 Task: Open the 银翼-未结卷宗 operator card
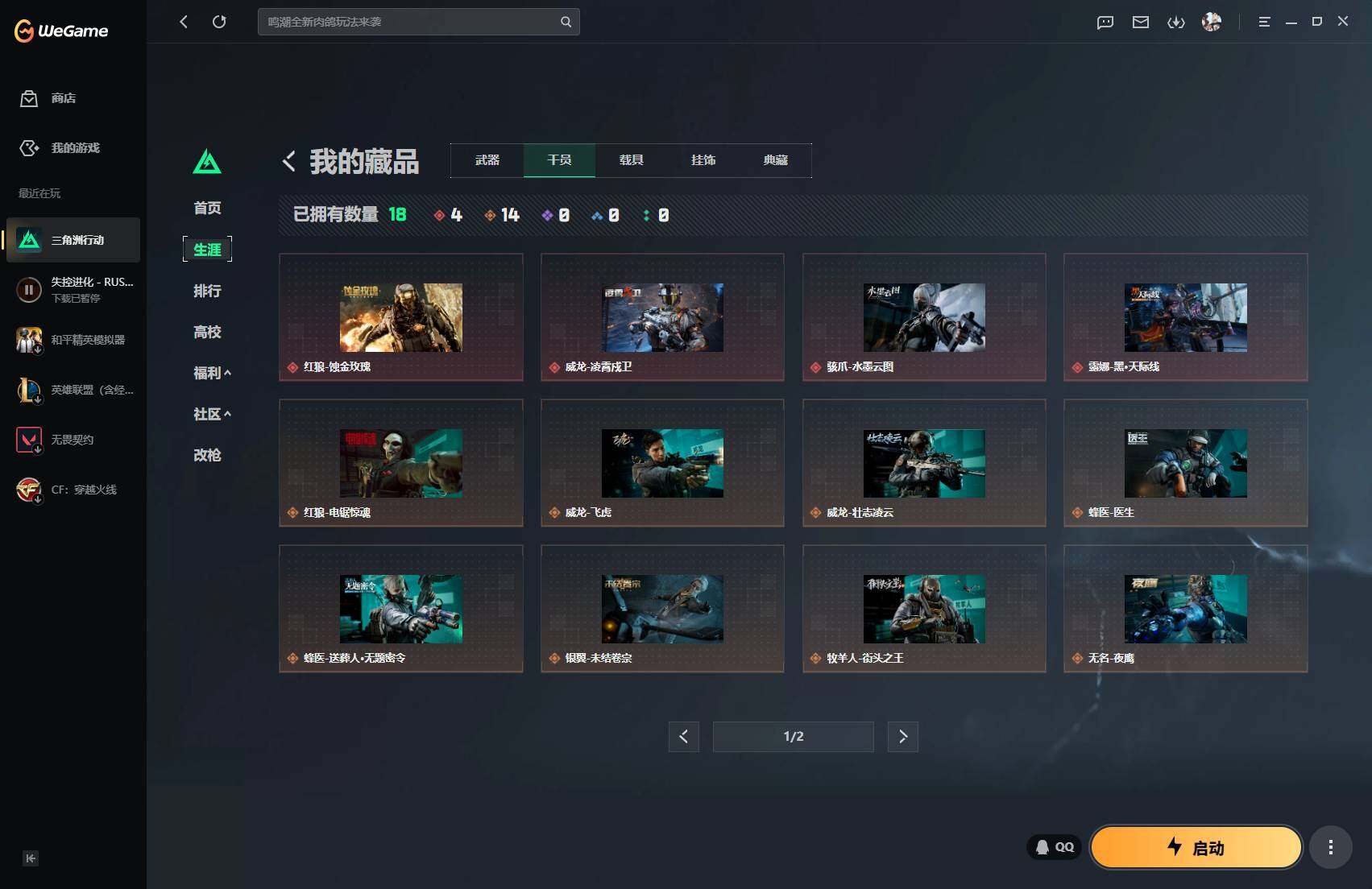[662, 609]
